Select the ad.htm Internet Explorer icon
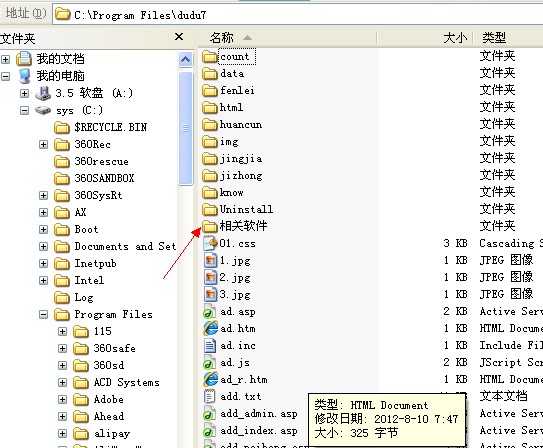 [210, 329]
